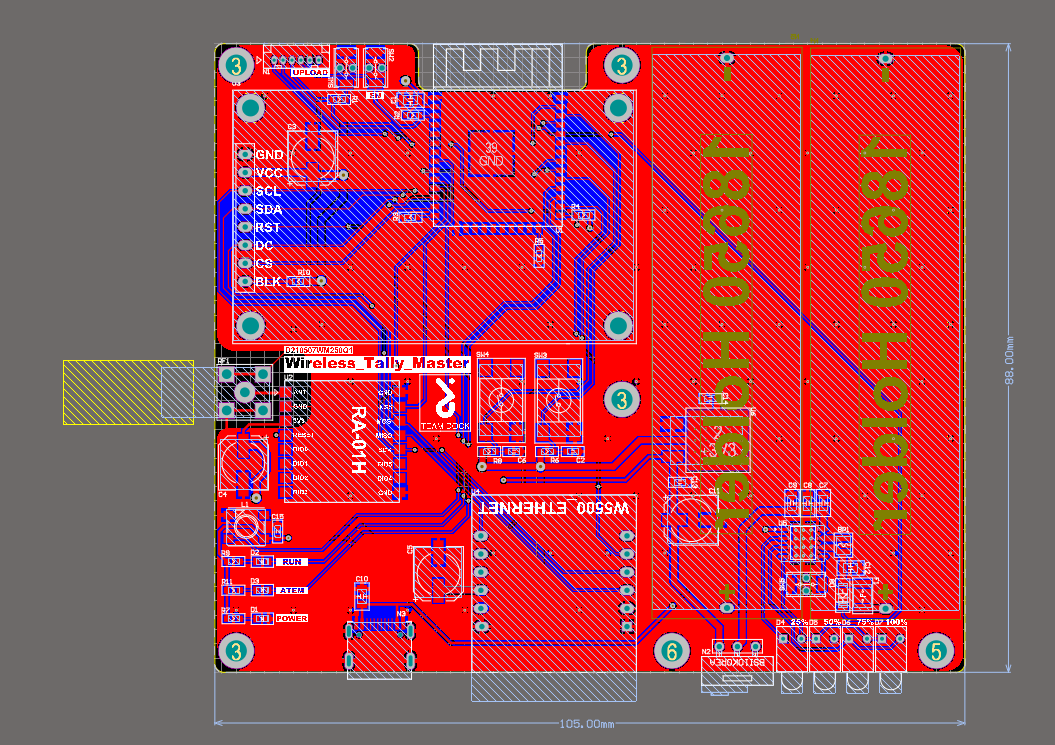The height and width of the screenshot is (745, 1055).
Task: Select the ATEM LED label
Action: pos(292,590)
